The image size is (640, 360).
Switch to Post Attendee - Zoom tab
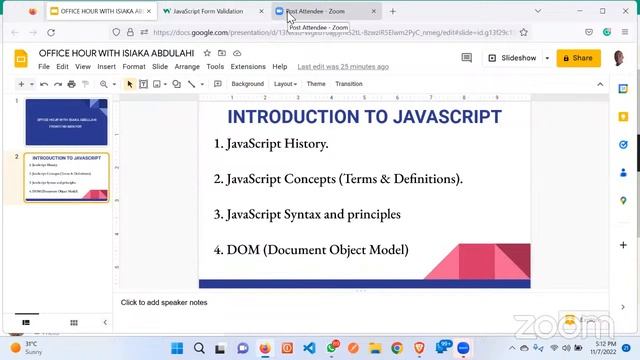326,11
